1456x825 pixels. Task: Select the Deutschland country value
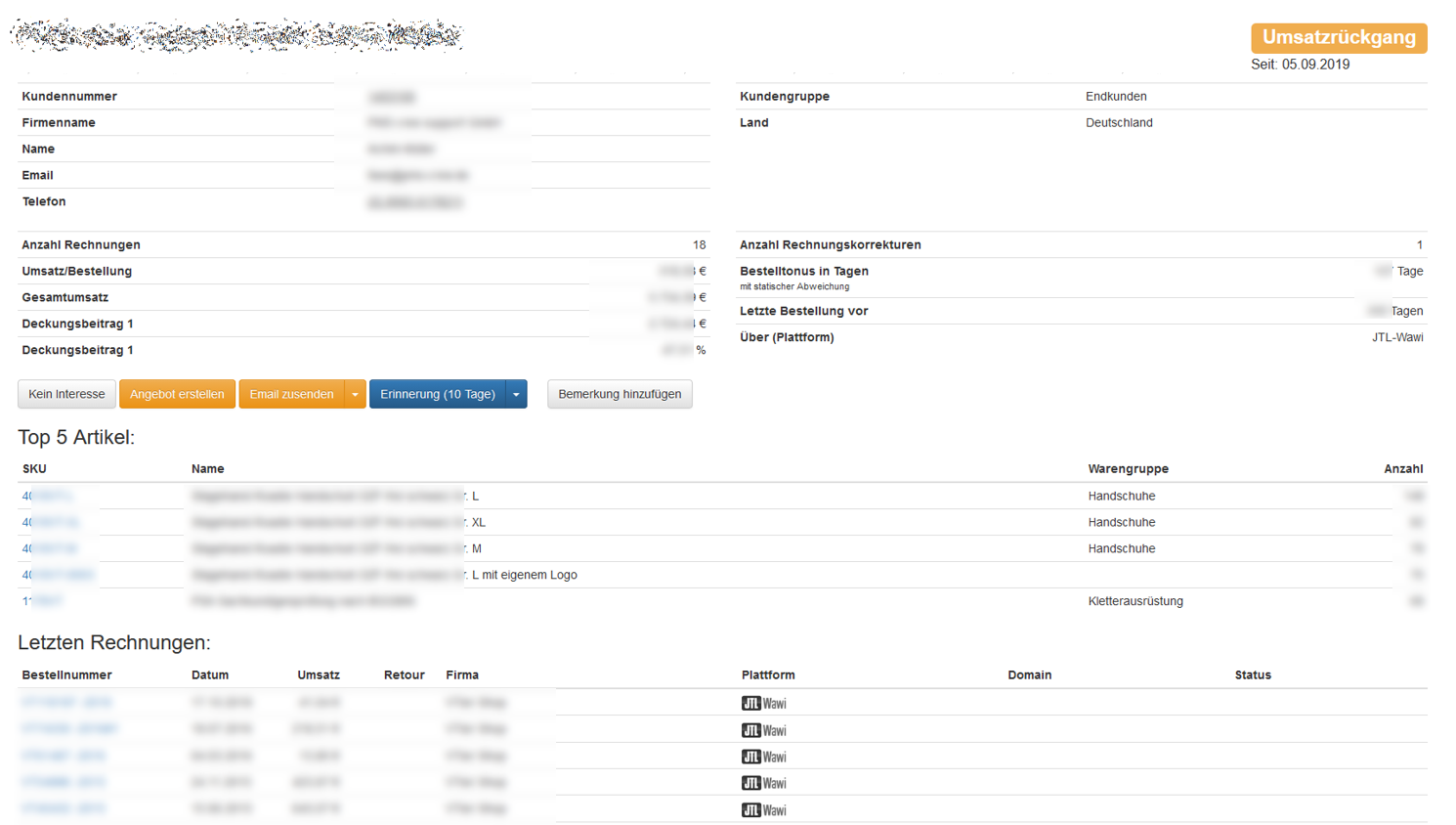[1119, 123]
